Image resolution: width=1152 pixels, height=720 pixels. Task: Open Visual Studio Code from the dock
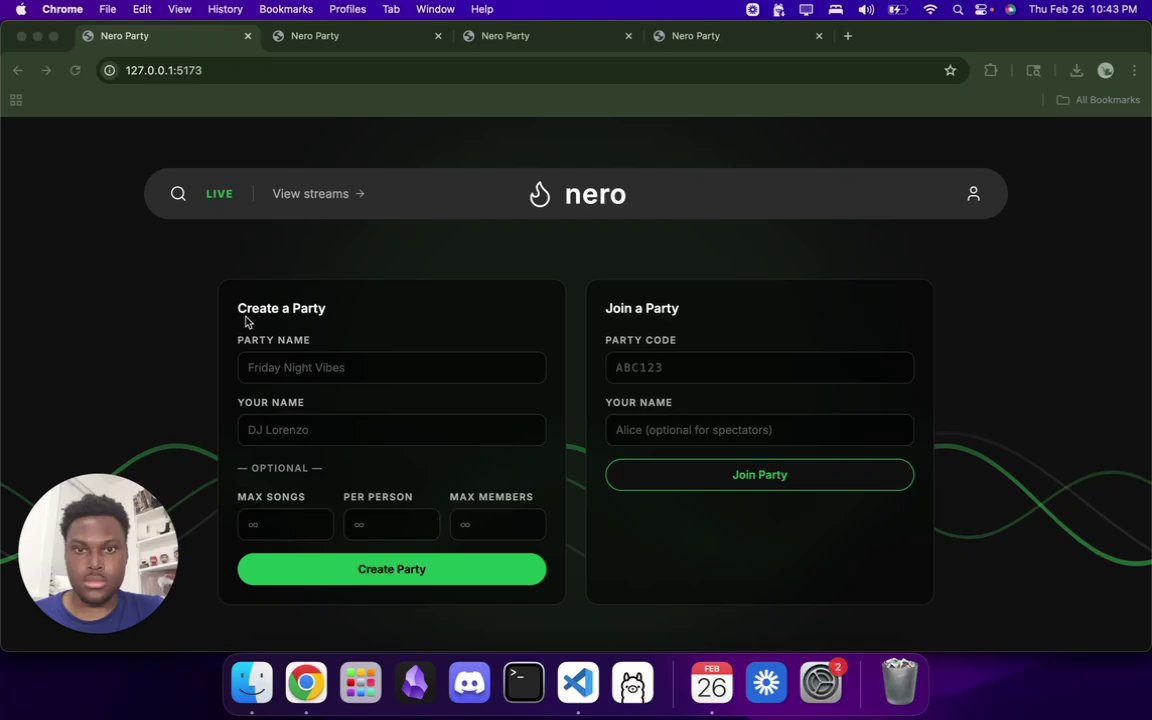(x=578, y=683)
